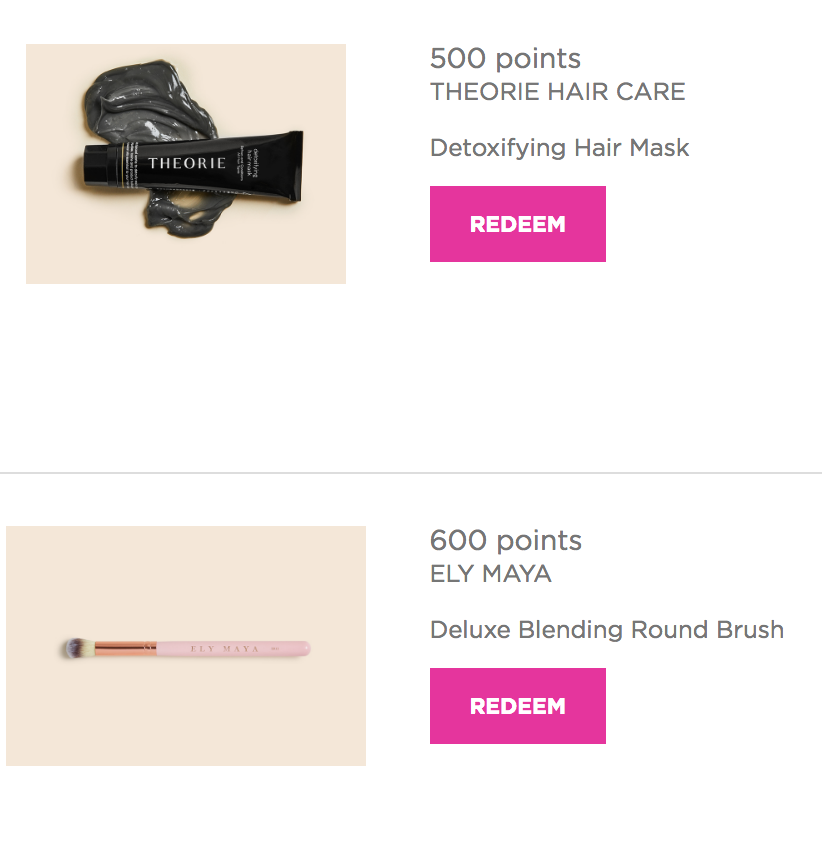Image resolution: width=822 pixels, height=860 pixels.
Task: Click the THEORIE logo on the black tube
Action: [187, 163]
